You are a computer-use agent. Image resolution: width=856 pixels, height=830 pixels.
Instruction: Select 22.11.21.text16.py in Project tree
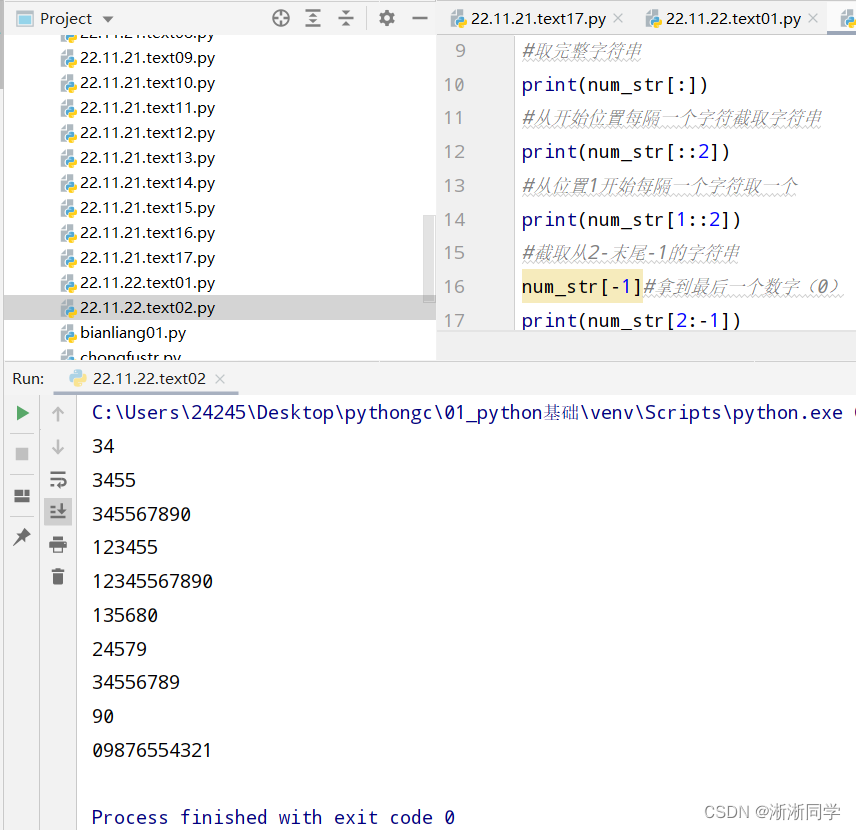147,233
